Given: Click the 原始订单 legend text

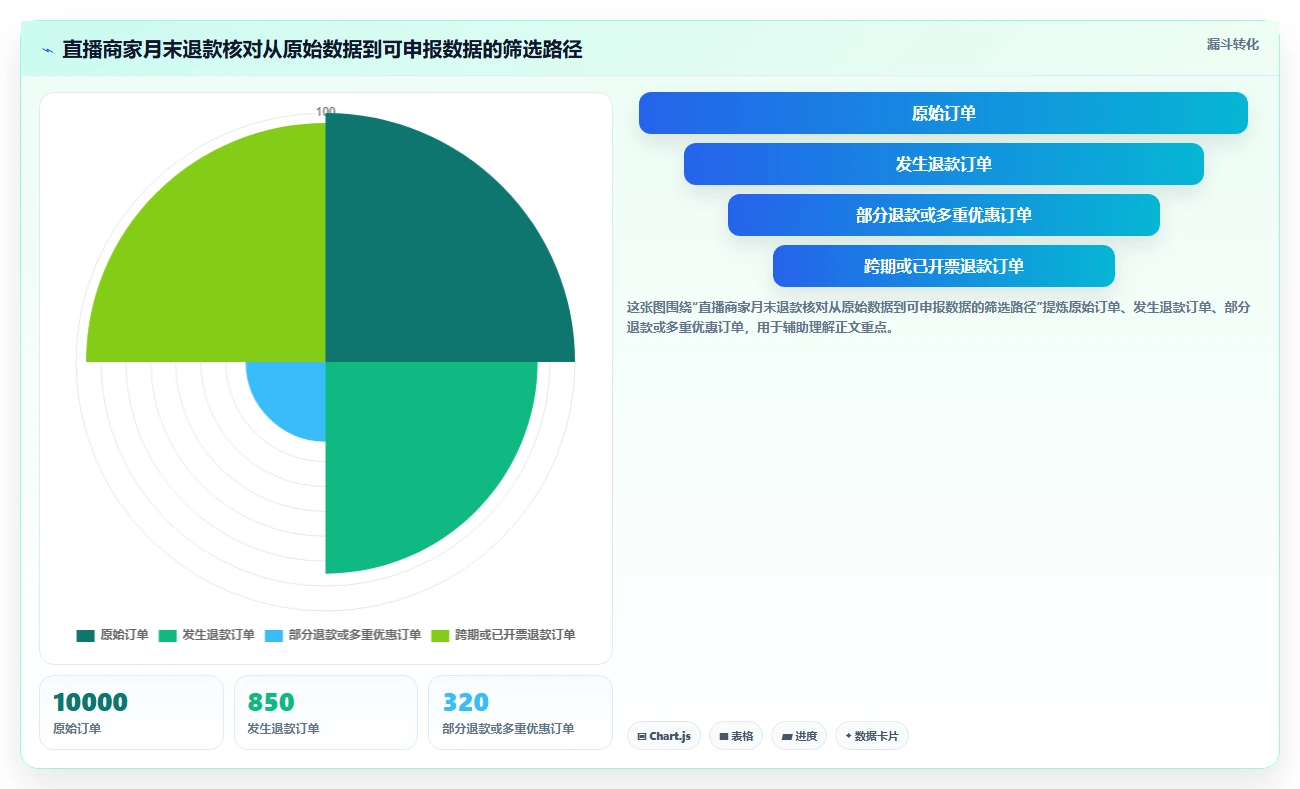Looking at the screenshot, I should [124, 635].
